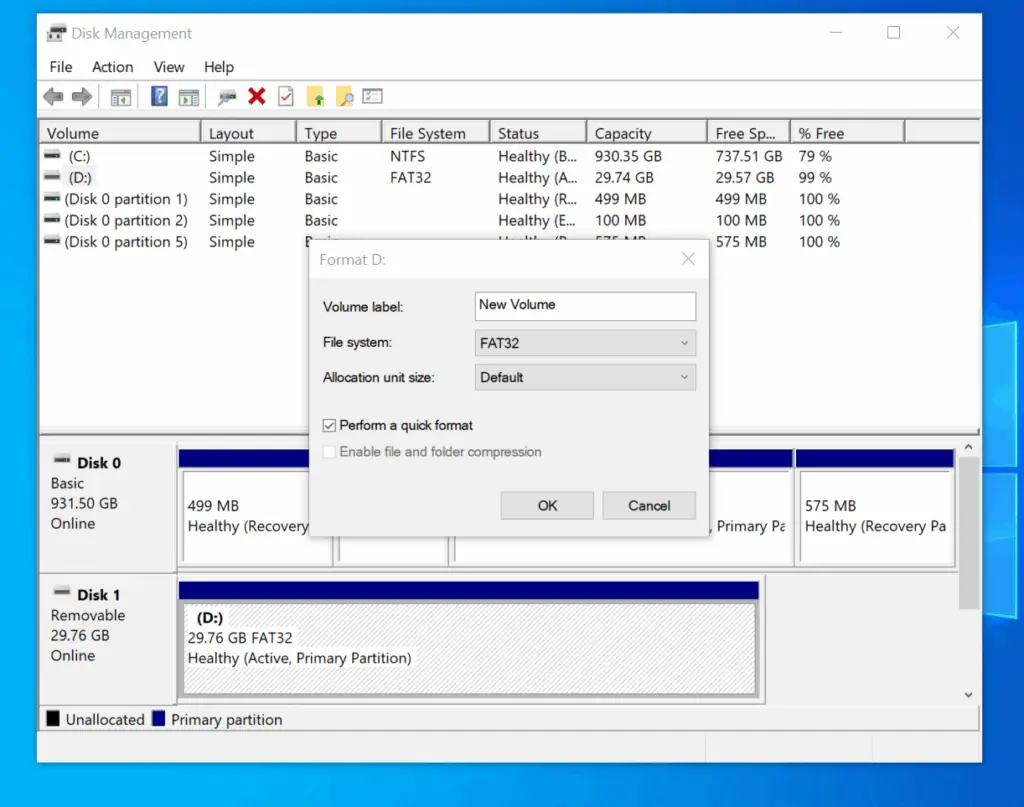Open the View menu
1024x807 pixels.
168,67
